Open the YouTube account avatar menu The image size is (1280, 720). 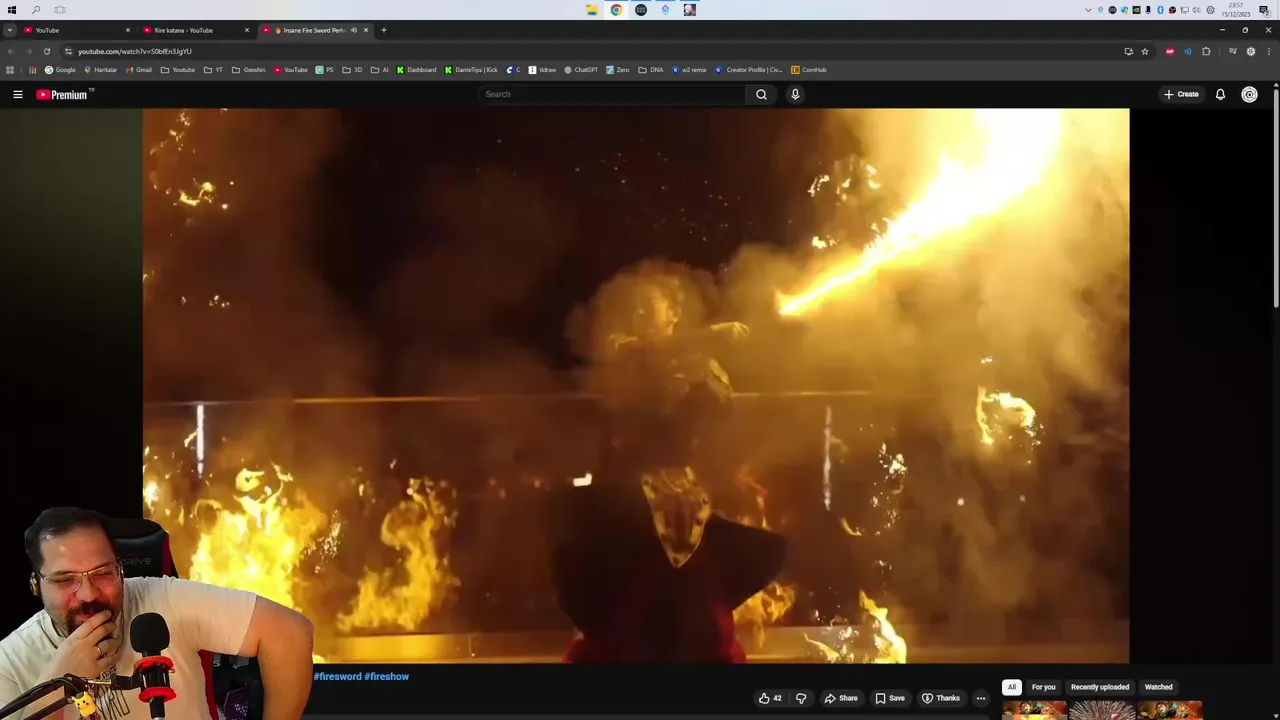point(1249,94)
